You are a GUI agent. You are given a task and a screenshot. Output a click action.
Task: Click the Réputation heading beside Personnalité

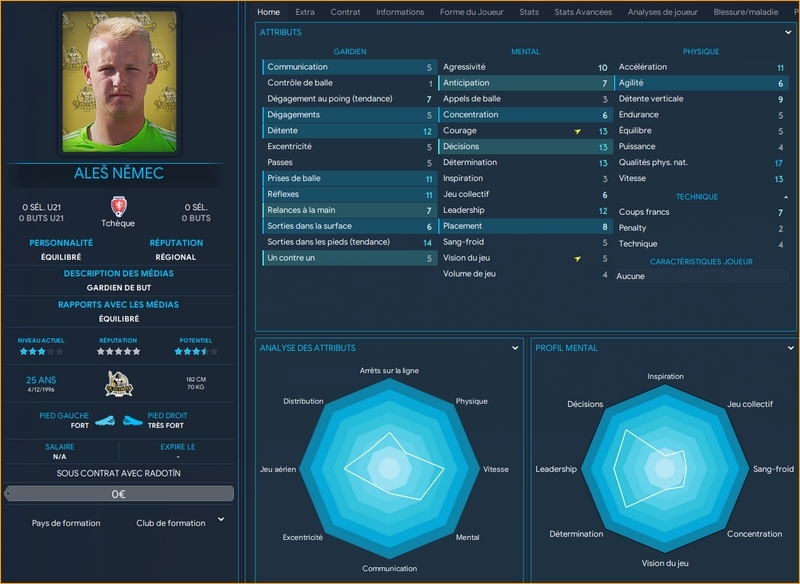pos(176,243)
